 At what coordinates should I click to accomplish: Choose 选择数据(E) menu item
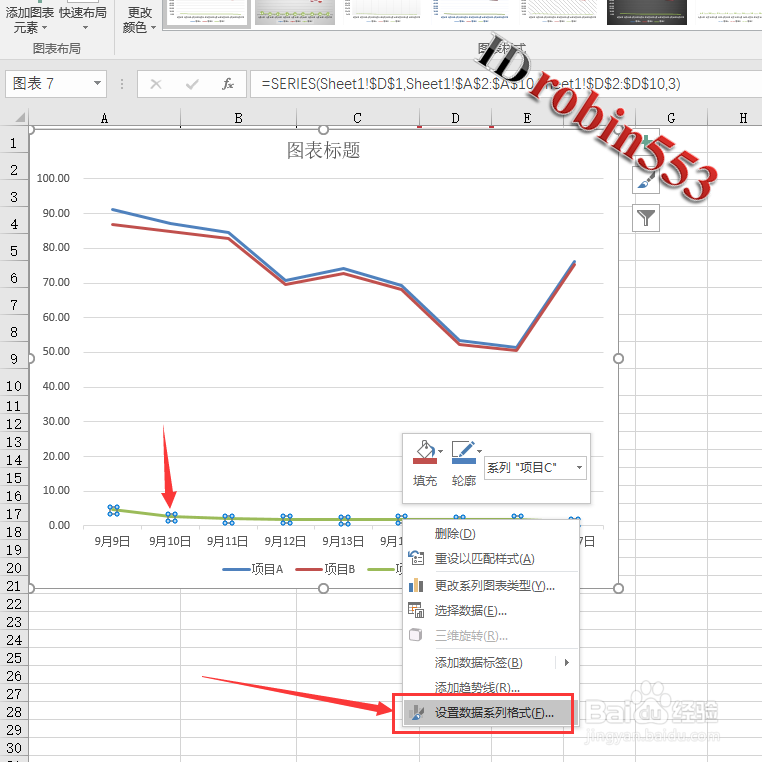(x=492, y=611)
